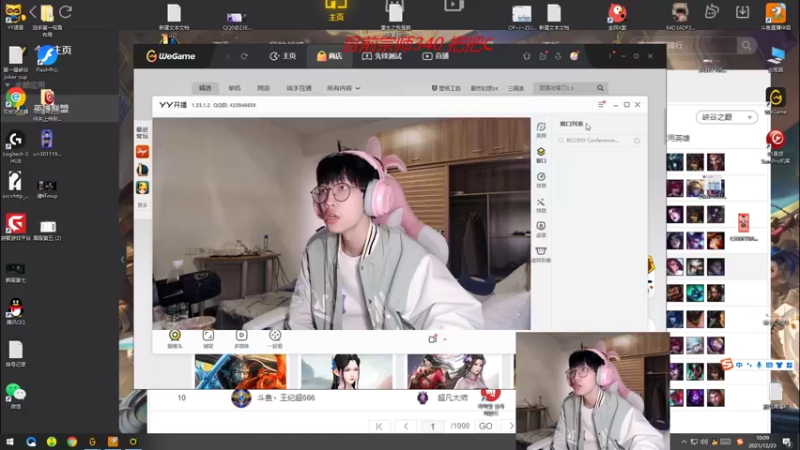Remove the BCC950 Conference source with its circle button
This screenshot has width=800, height=450.
pyautogui.click(x=637, y=140)
